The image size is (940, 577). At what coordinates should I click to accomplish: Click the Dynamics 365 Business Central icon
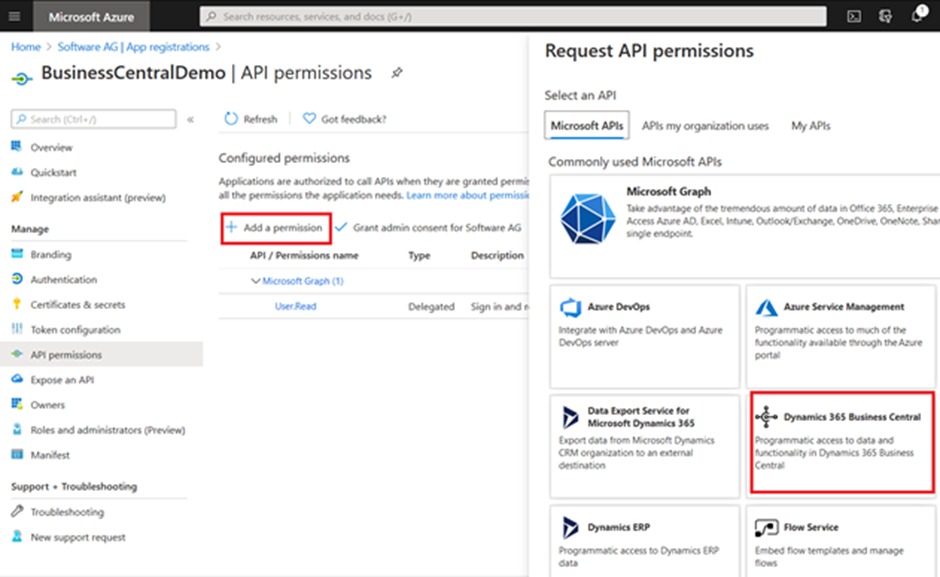(x=767, y=417)
